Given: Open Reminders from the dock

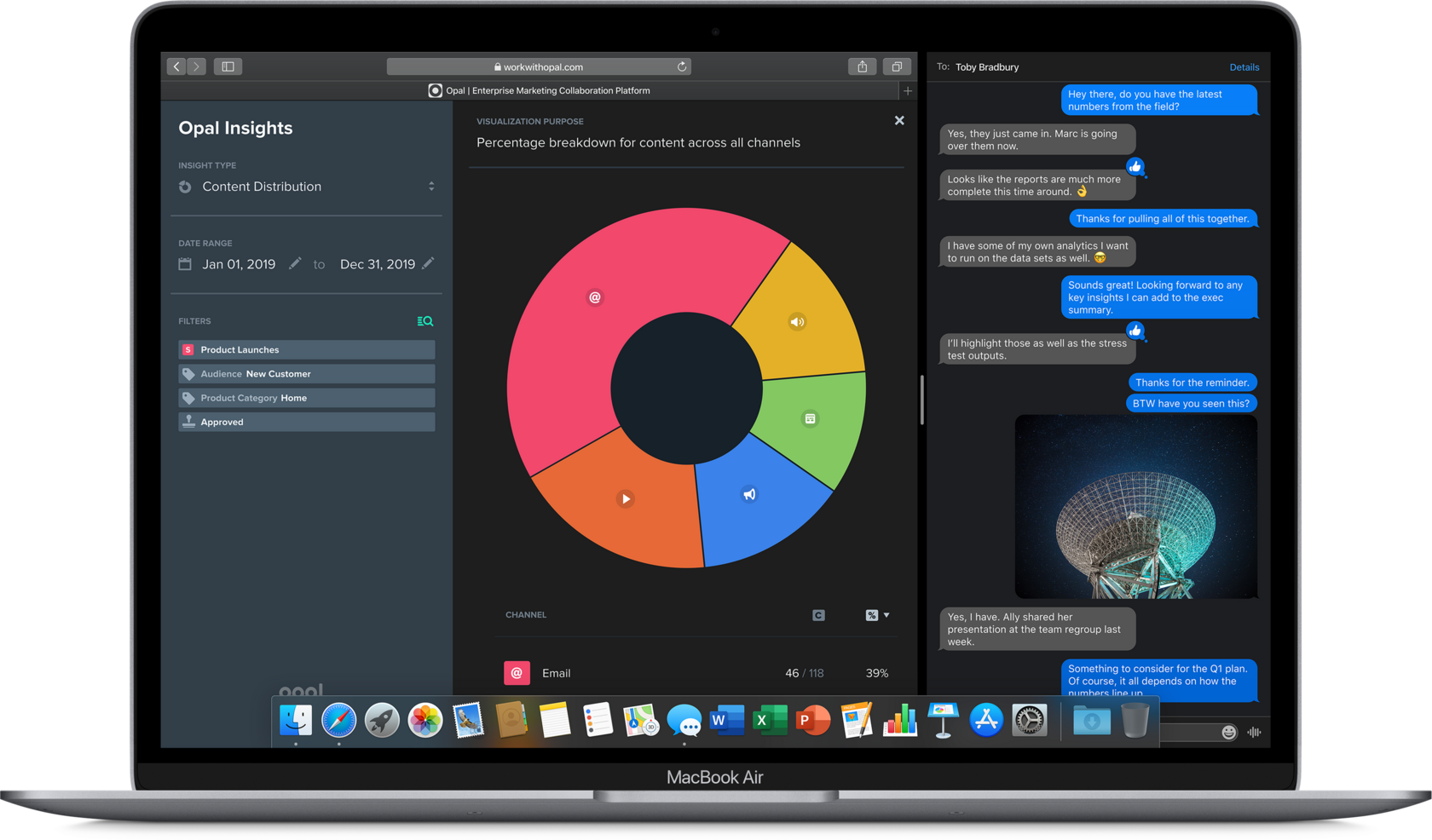Looking at the screenshot, I should pyautogui.click(x=598, y=721).
